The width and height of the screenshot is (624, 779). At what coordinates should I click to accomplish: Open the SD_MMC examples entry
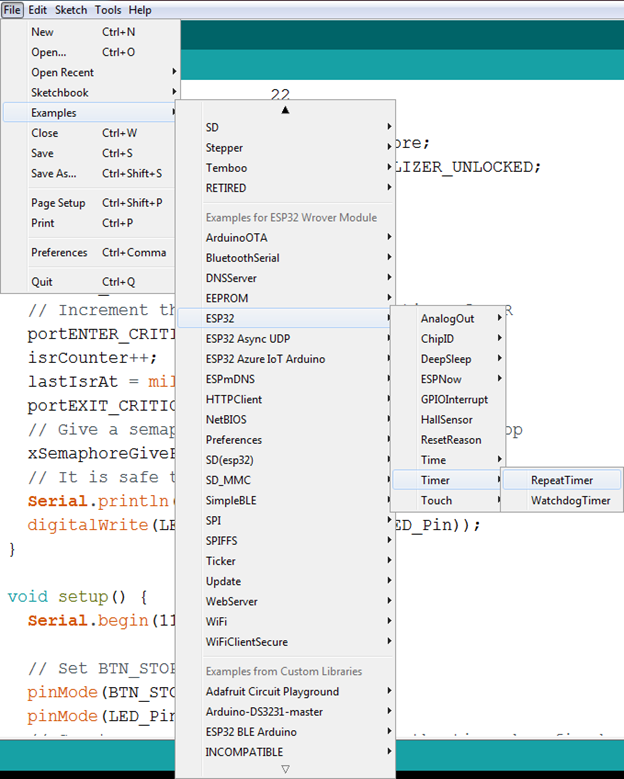(285, 480)
